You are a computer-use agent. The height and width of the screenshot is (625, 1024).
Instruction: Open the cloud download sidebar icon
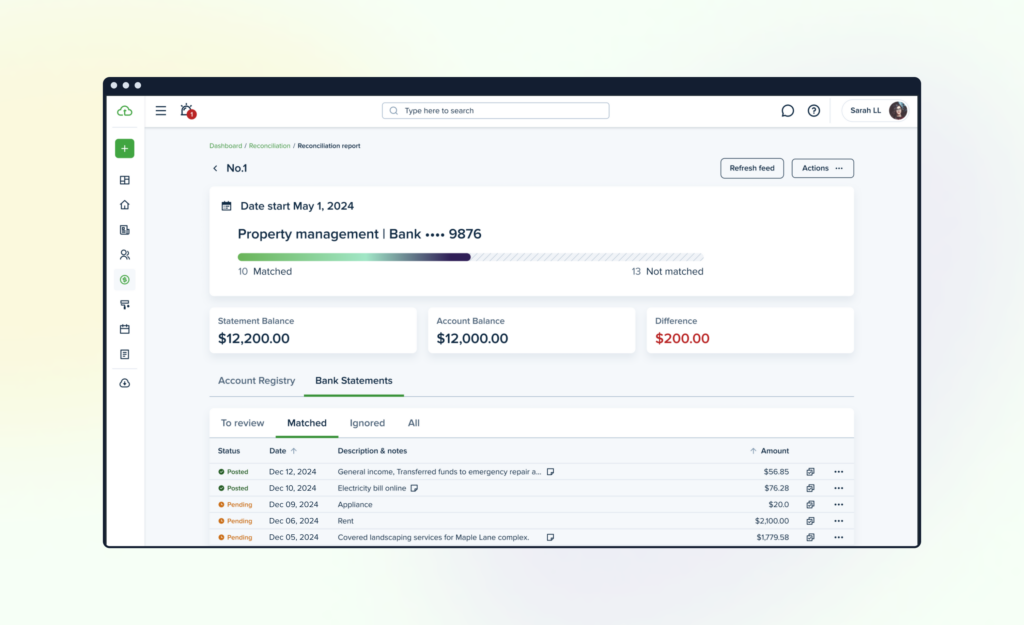pos(125,383)
